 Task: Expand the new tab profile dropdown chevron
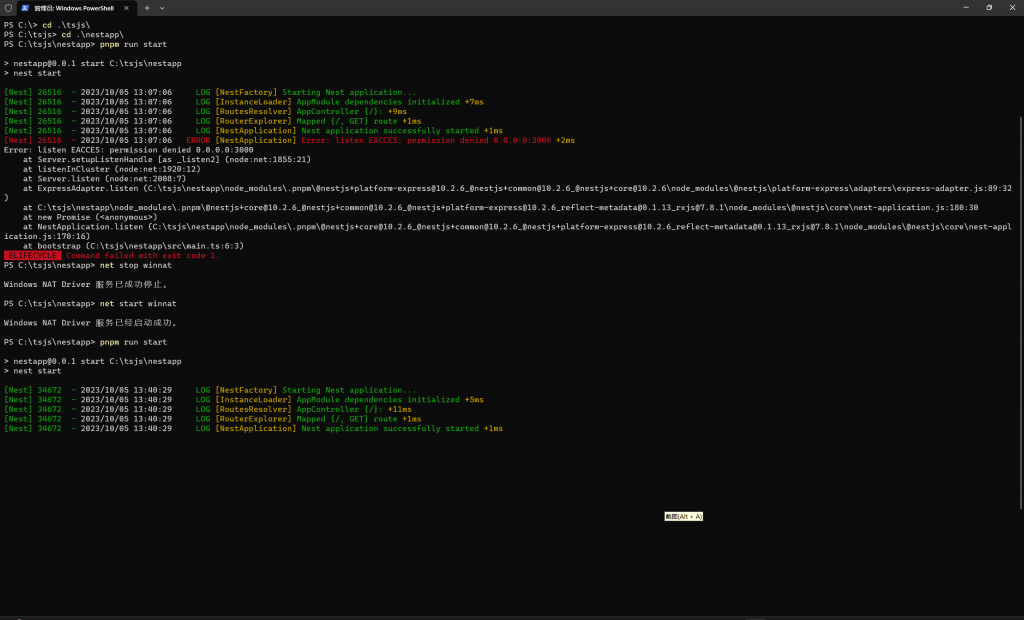(162, 7)
